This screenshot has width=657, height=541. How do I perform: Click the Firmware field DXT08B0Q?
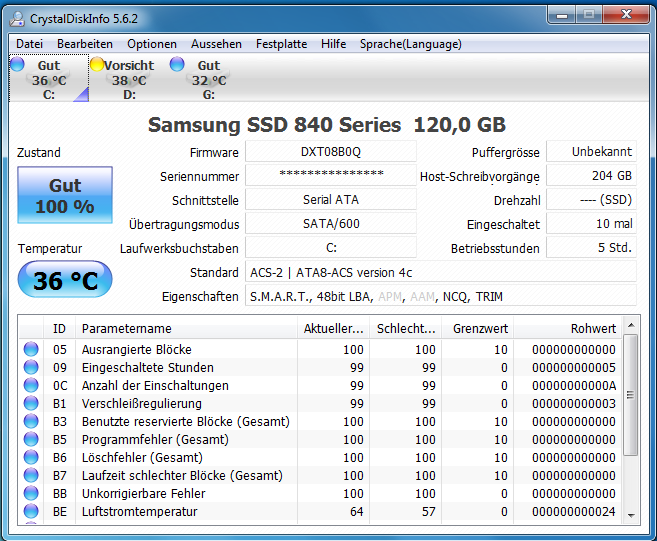[x=331, y=151]
